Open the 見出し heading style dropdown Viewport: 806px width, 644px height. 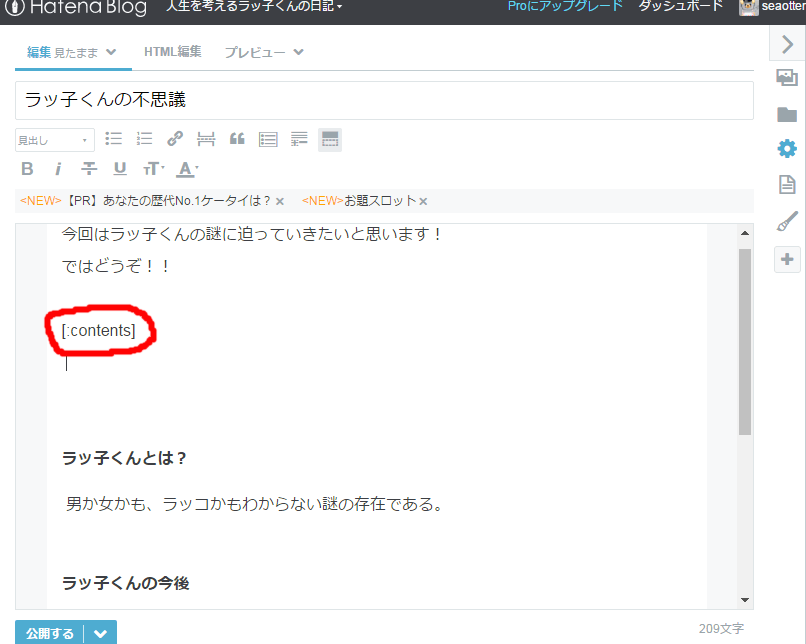[x=54, y=138]
